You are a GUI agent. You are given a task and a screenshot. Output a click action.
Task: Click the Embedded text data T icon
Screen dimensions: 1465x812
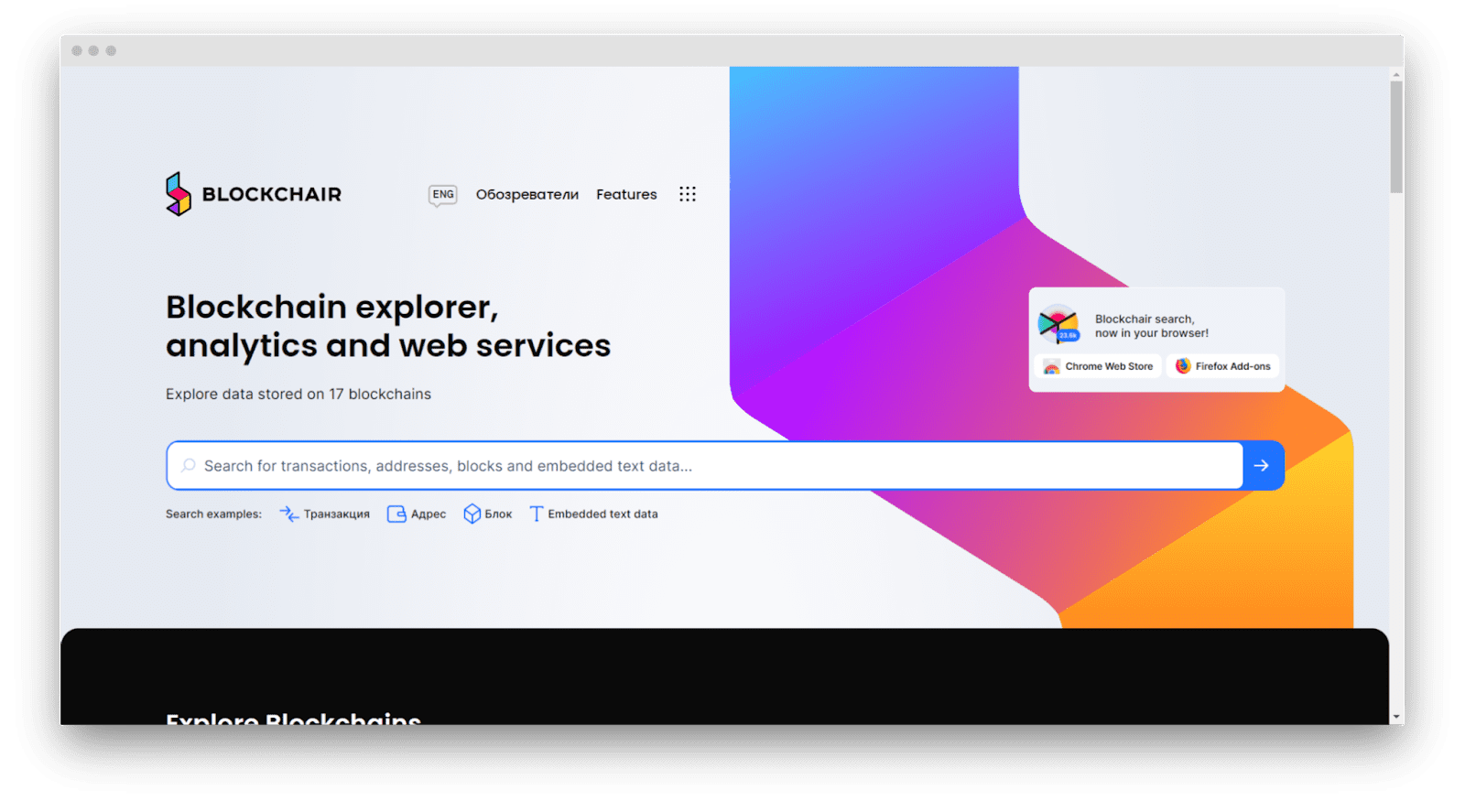[537, 514]
